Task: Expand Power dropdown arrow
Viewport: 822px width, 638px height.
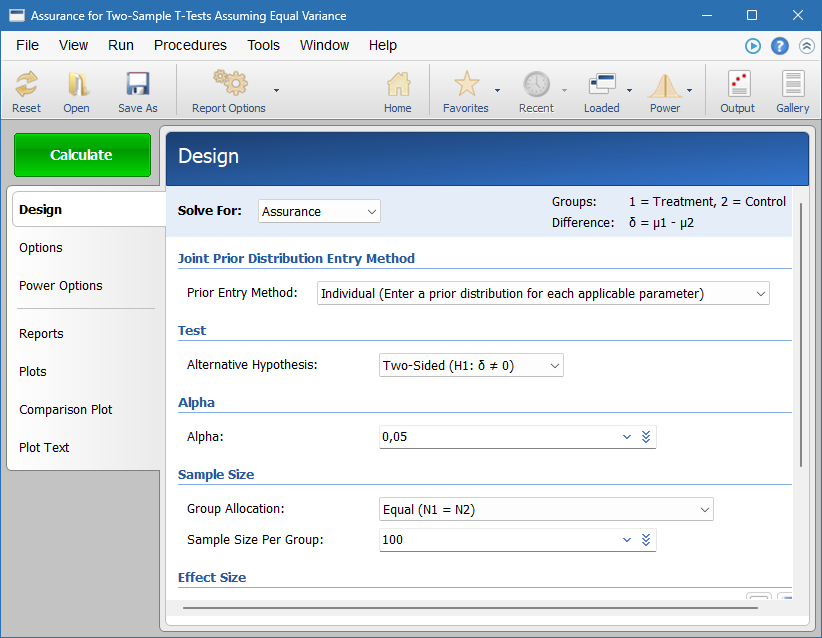Action: 689,91
